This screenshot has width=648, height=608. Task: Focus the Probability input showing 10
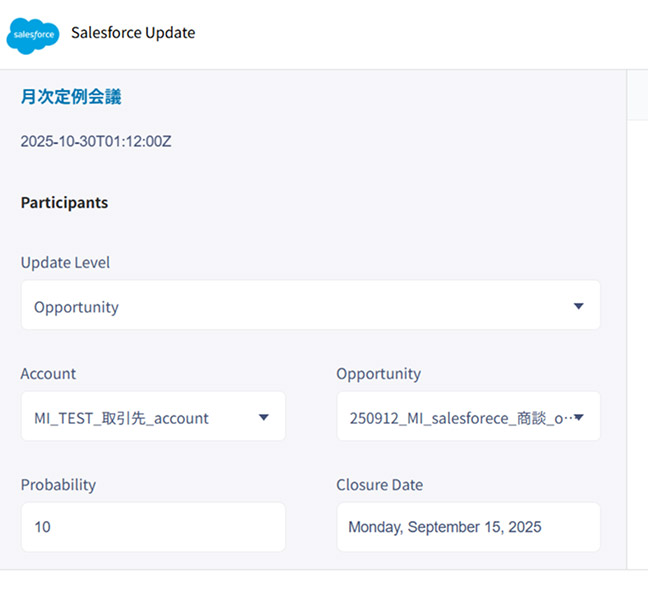coord(152,527)
